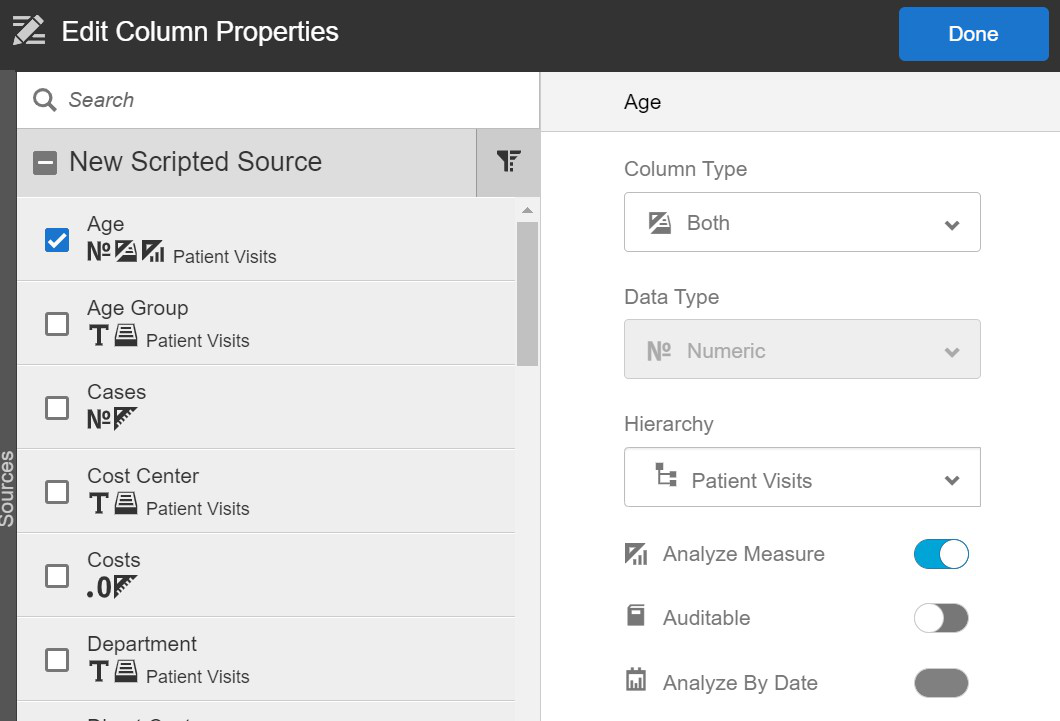Open the Hierarchy Patient Visits dropdown

click(802, 478)
